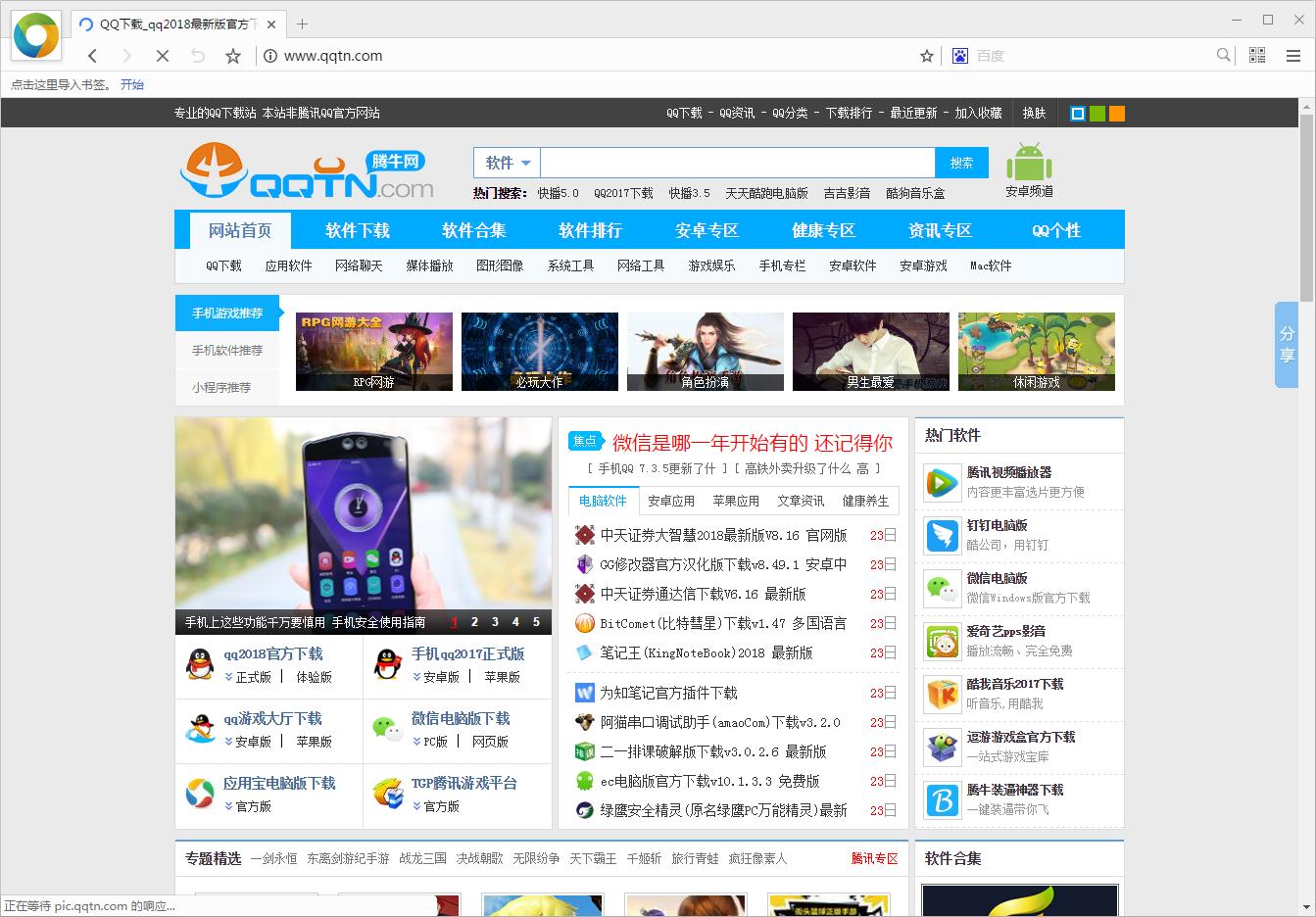1316x917 pixels.
Task: Switch to slide 2 of carousel
Action: (474, 622)
